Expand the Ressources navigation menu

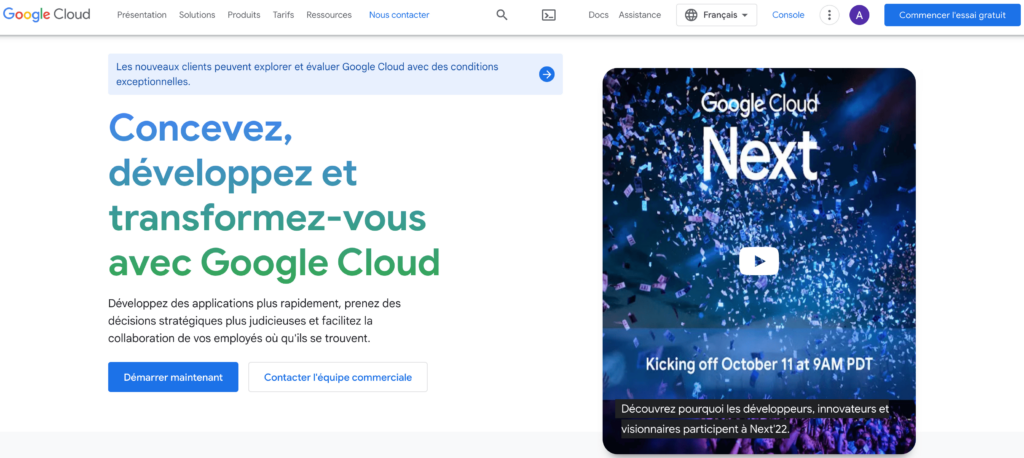coord(329,15)
